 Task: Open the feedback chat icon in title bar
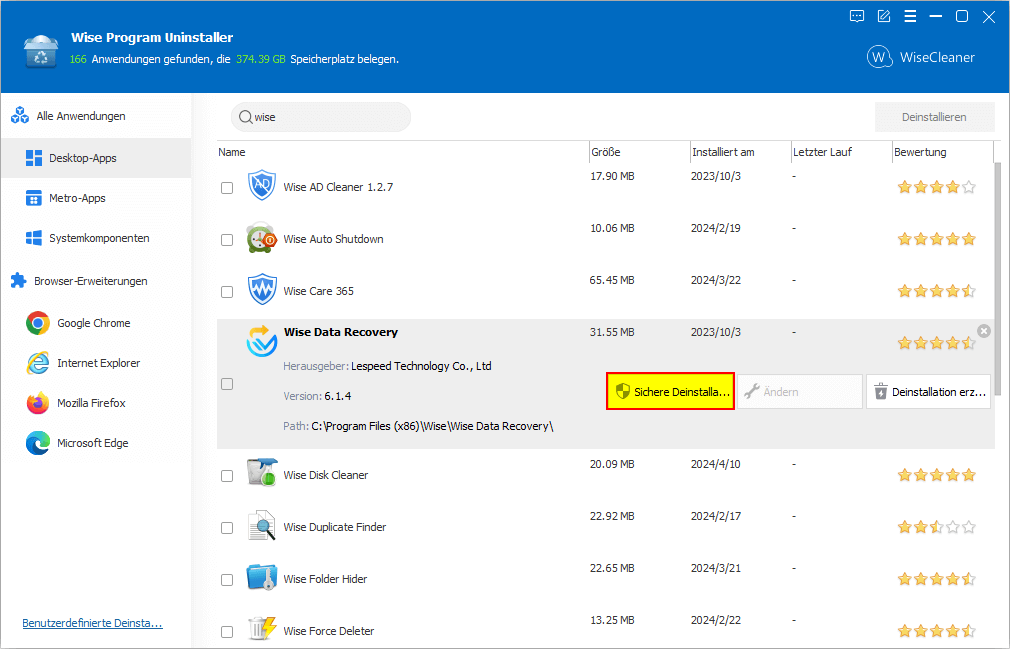[857, 17]
